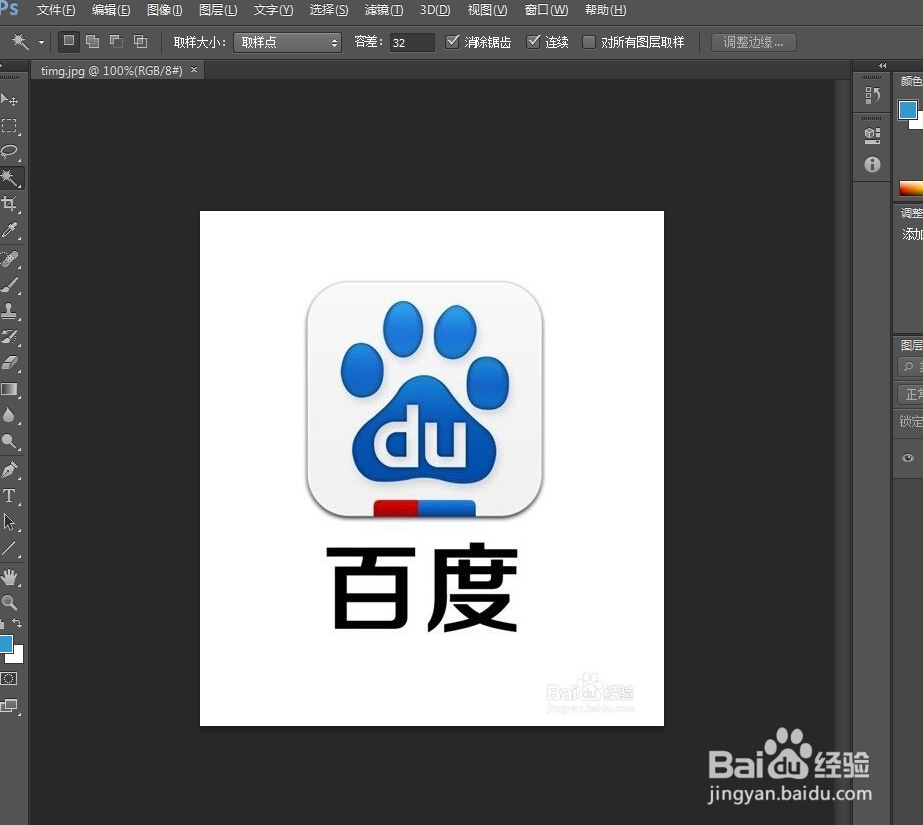Select the Crop tool
Screen dimensions: 923x825
click(x=9, y=204)
